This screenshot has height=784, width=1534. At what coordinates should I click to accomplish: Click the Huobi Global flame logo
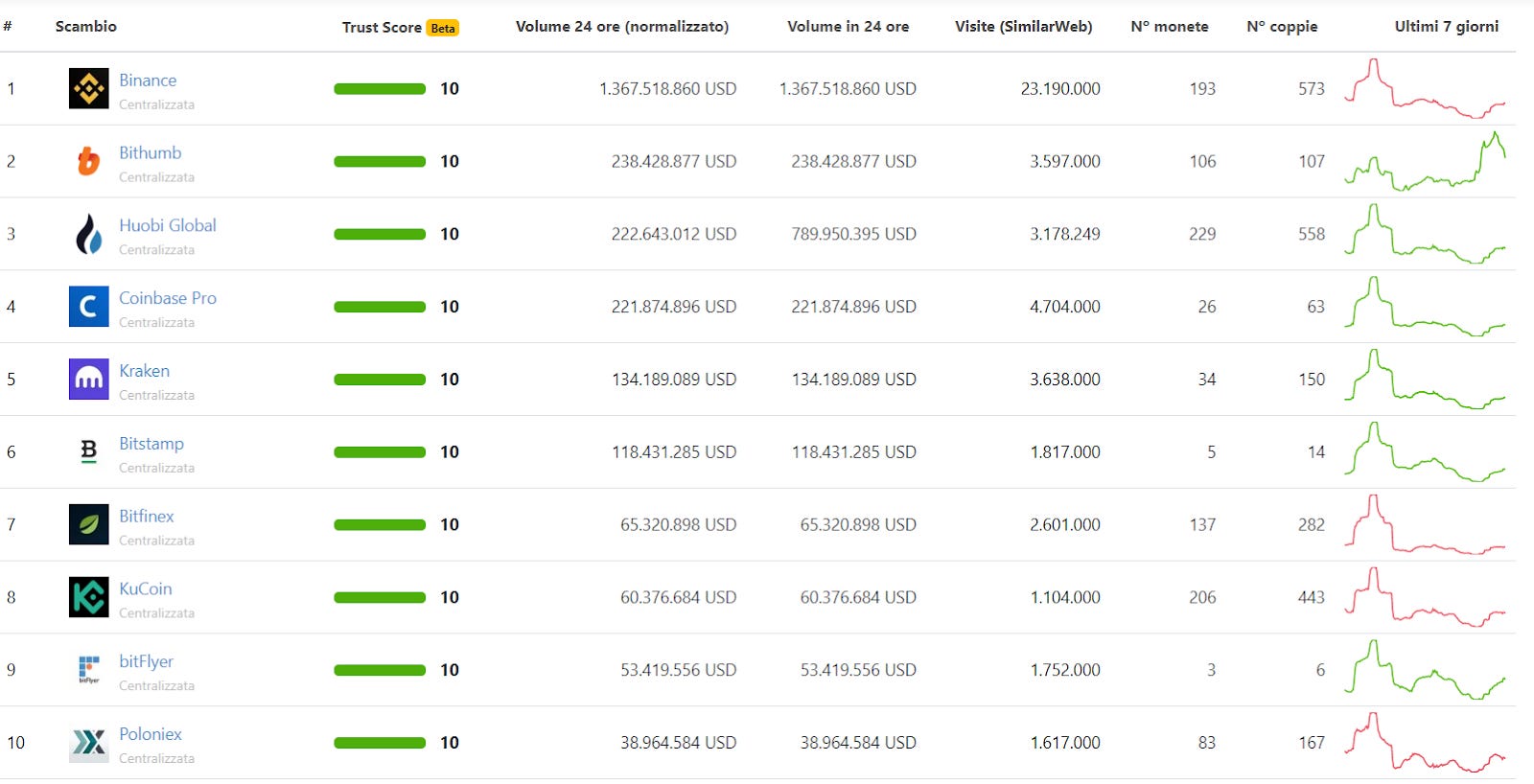[89, 234]
